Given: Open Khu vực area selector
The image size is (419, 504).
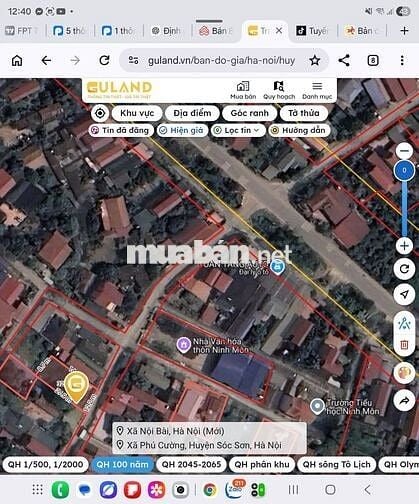Looking at the screenshot, I should pos(137,113).
